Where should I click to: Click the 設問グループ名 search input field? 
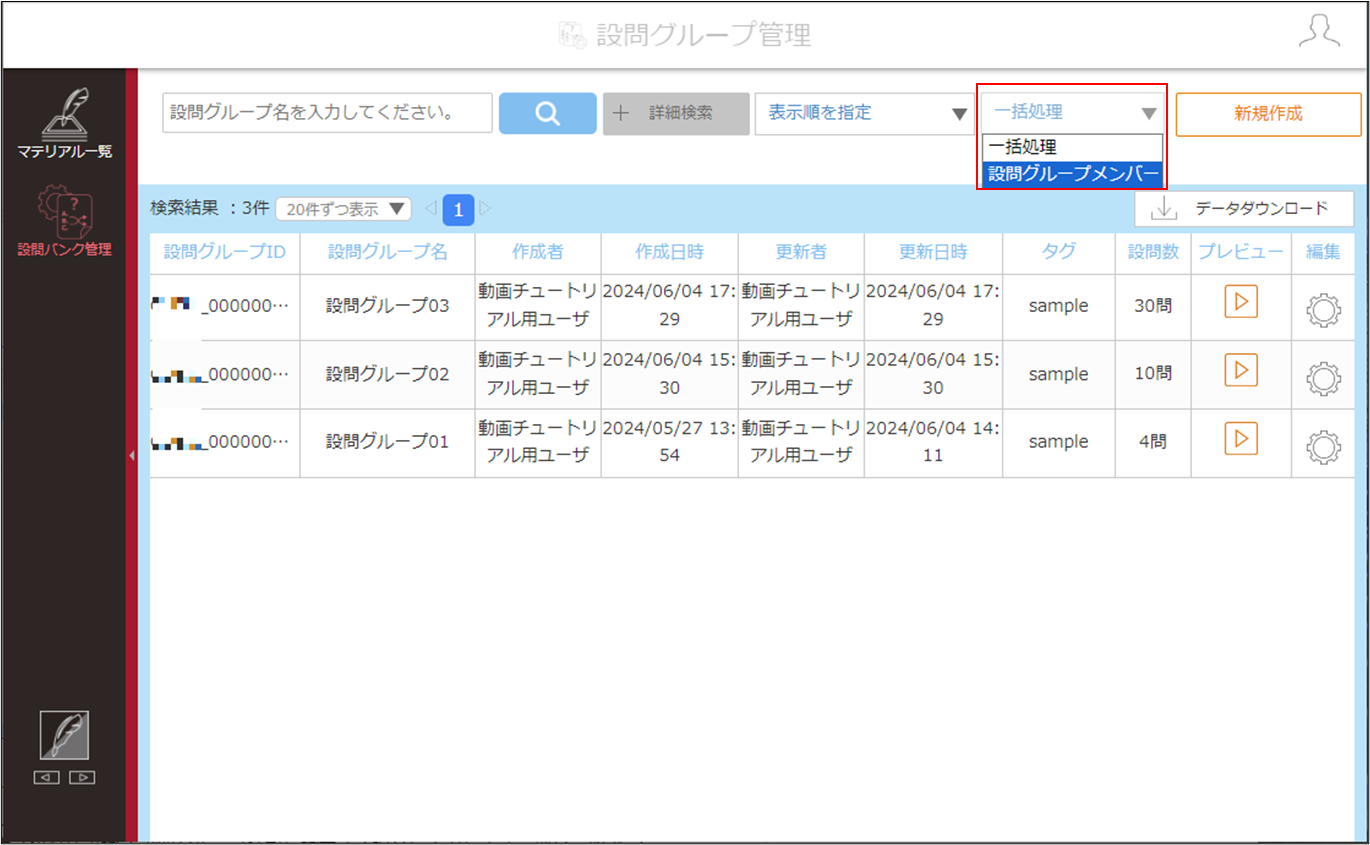click(327, 113)
